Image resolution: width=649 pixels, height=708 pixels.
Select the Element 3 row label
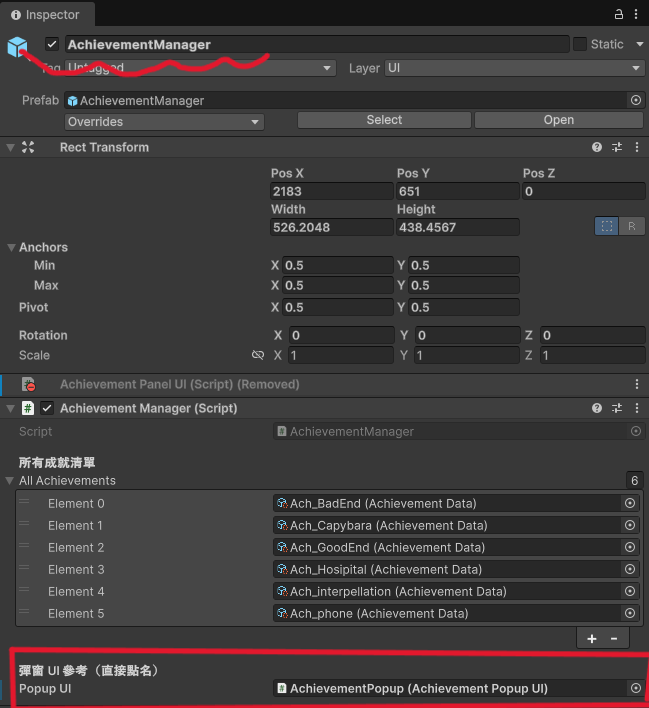point(76,569)
